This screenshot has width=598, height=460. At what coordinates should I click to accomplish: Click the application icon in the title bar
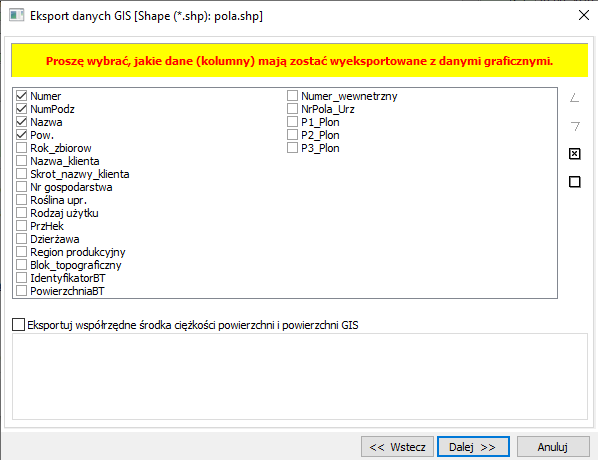tap(16, 16)
